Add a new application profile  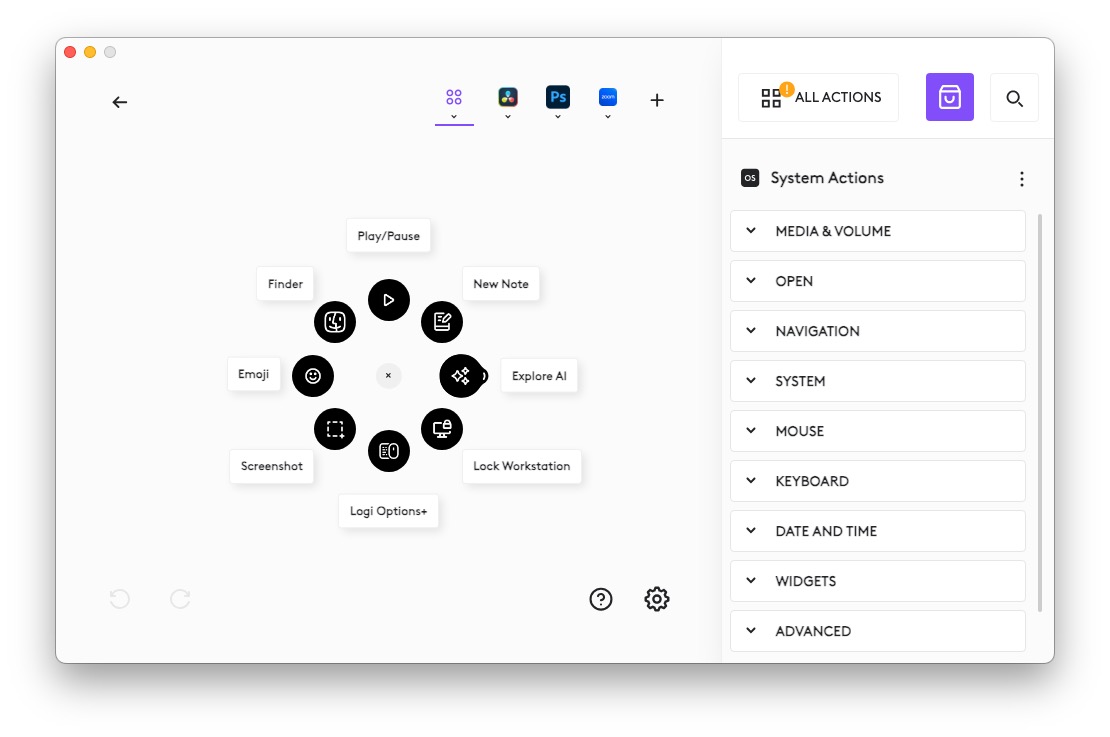click(x=657, y=100)
